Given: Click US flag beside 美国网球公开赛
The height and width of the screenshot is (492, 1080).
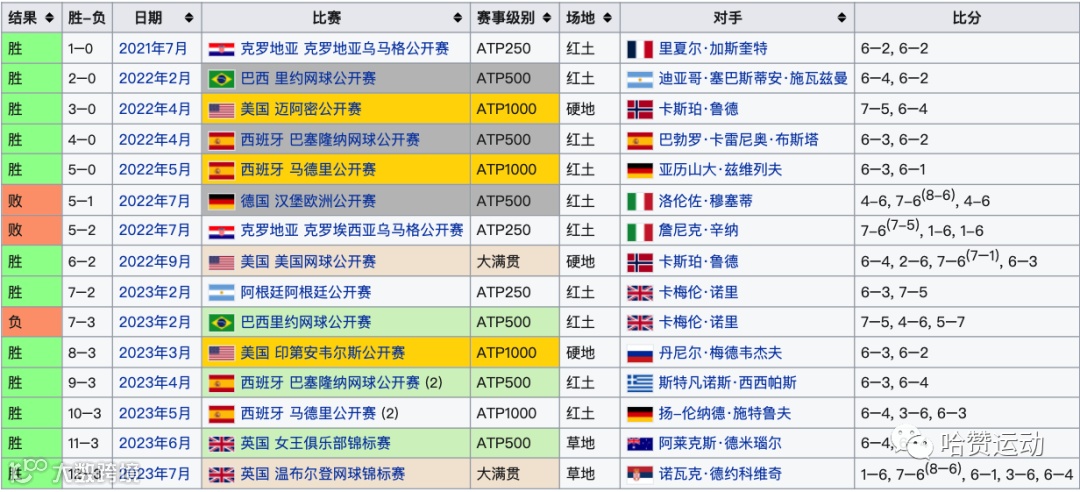Looking at the screenshot, I should (222, 262).
